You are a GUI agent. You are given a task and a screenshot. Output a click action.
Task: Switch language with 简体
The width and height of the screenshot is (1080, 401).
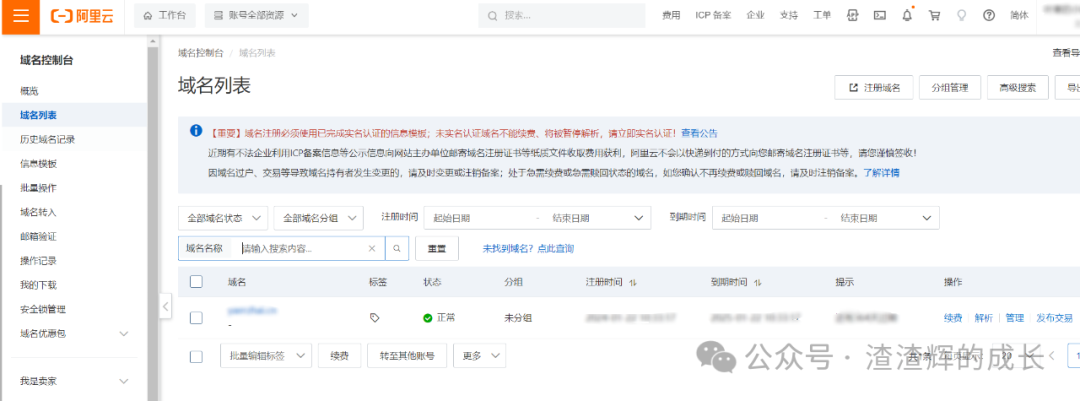1019,15
